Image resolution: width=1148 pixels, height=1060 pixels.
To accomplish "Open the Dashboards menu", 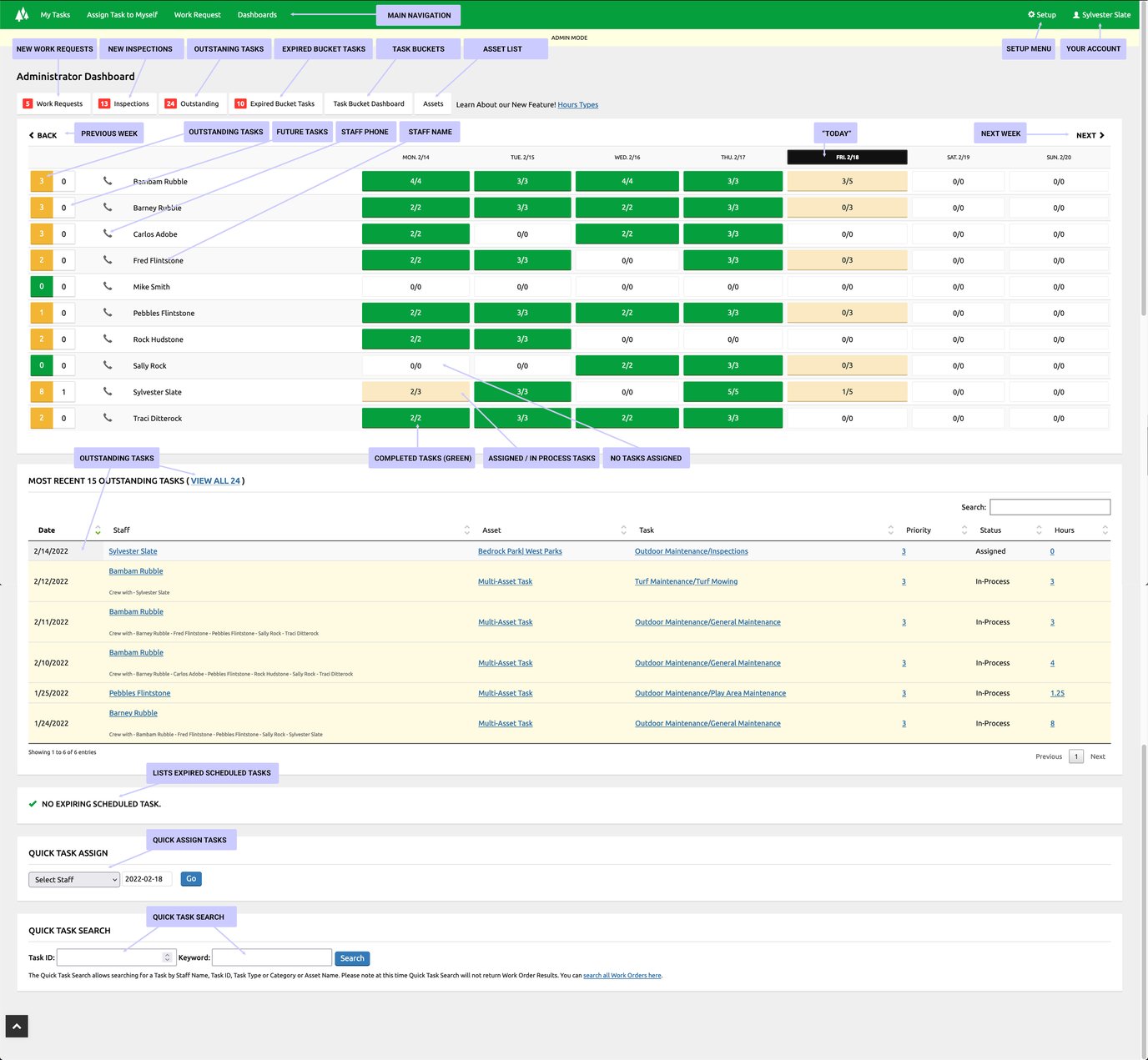I will 256,14.
